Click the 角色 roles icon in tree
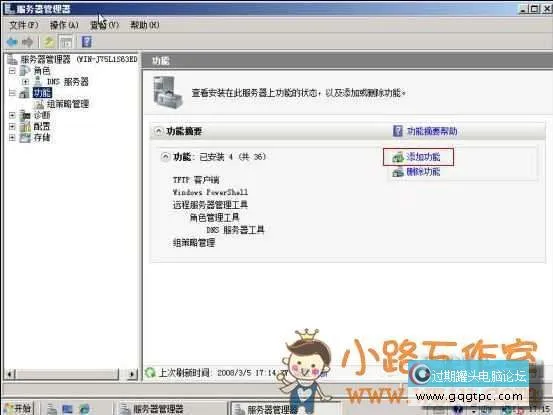Viewport: 553px width, 415px height. (25, 71)
